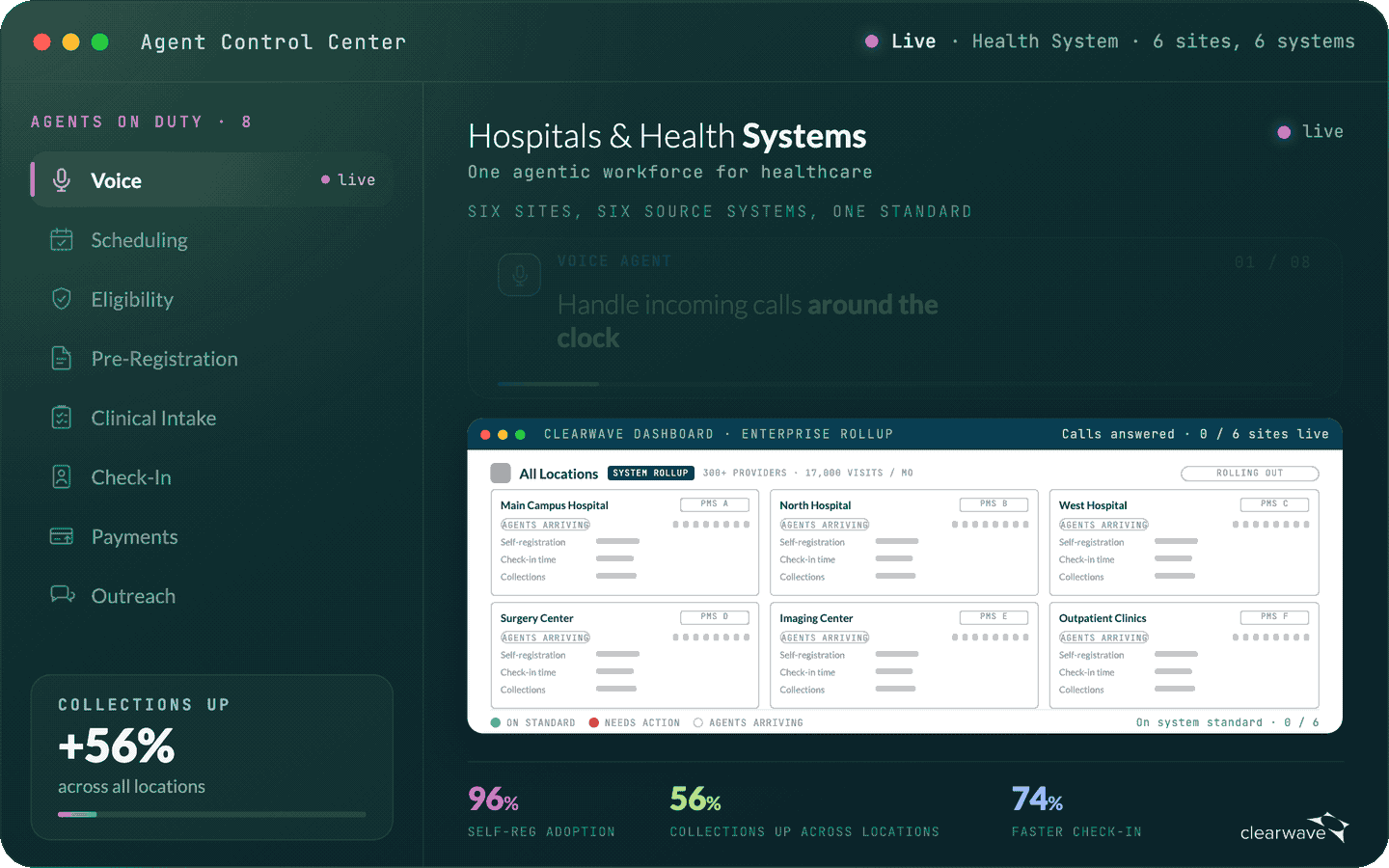Click the 96% Self-Reg Adoption stat
Viewport: 1389px width, 868px height.
tap(541, 812)
